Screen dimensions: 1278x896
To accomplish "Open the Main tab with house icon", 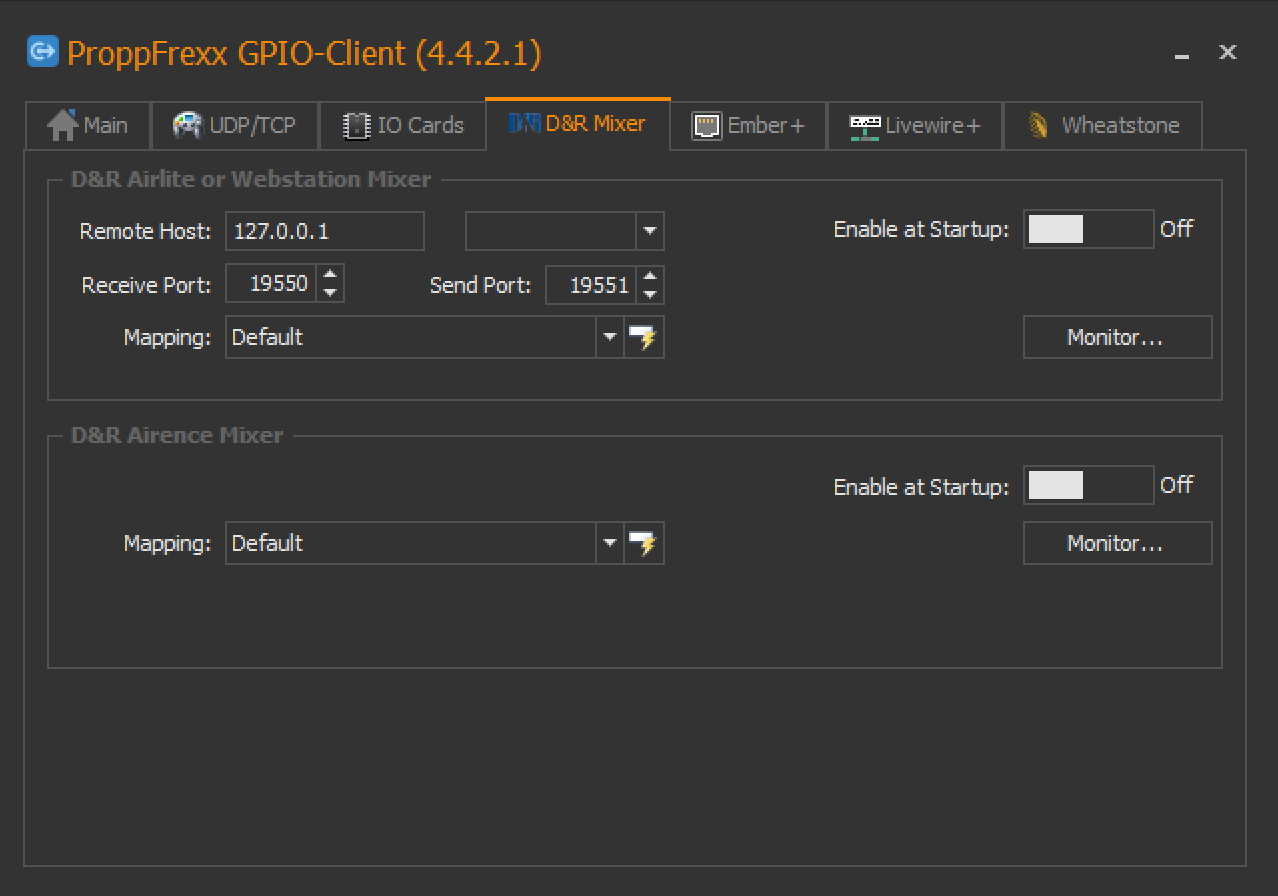I will [88, 125].
